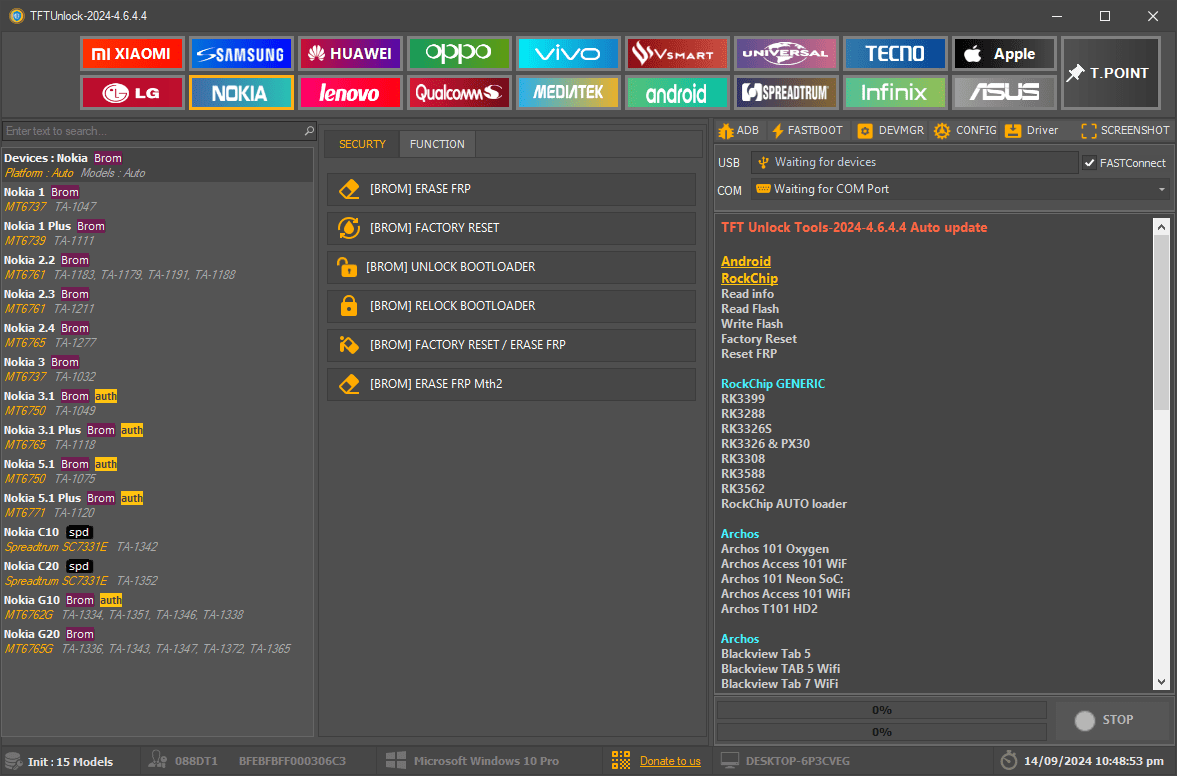Click the Donate to us link
The image size is (1177, 776).
coord(670,761)
